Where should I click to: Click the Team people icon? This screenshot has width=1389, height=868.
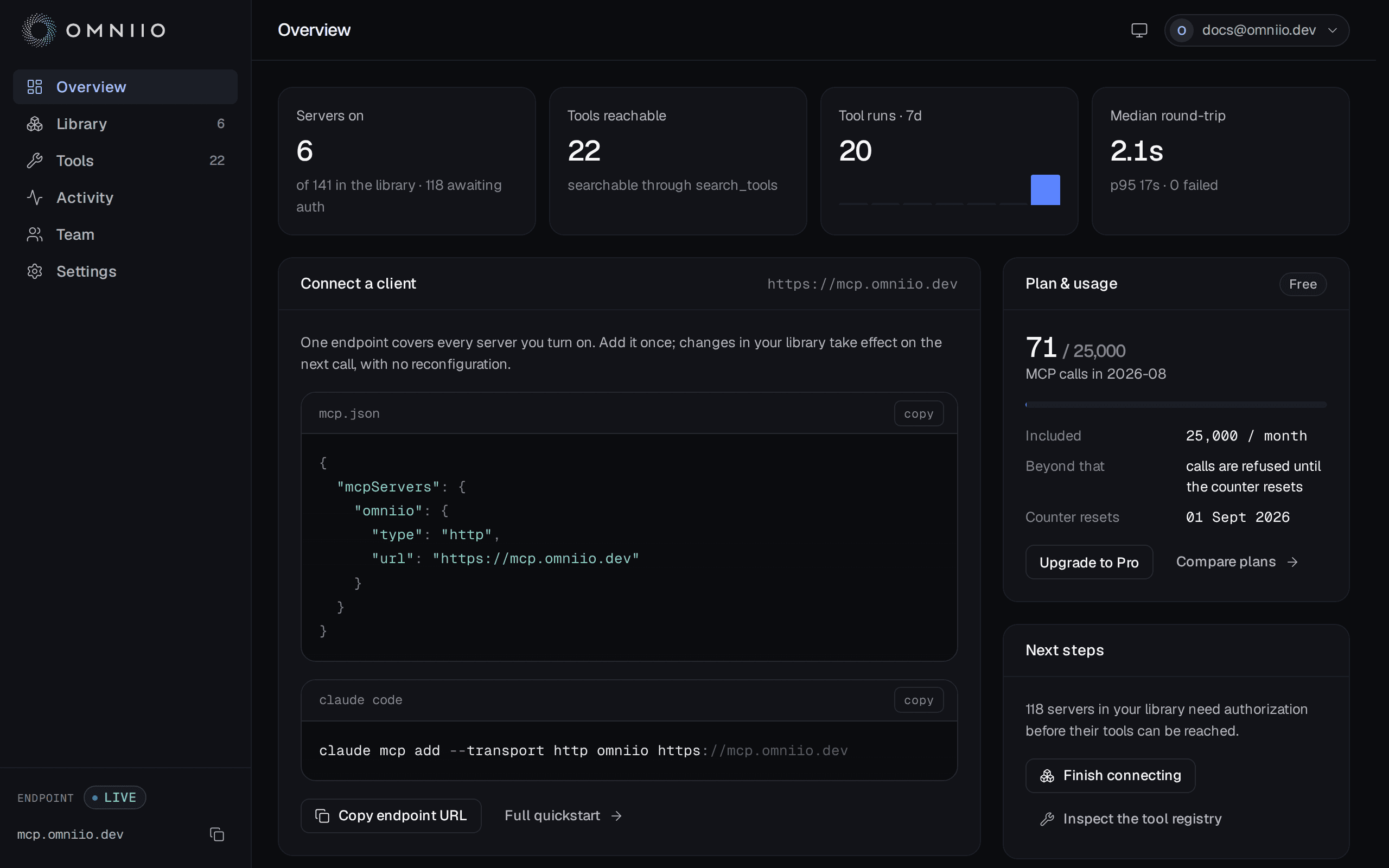34,234
